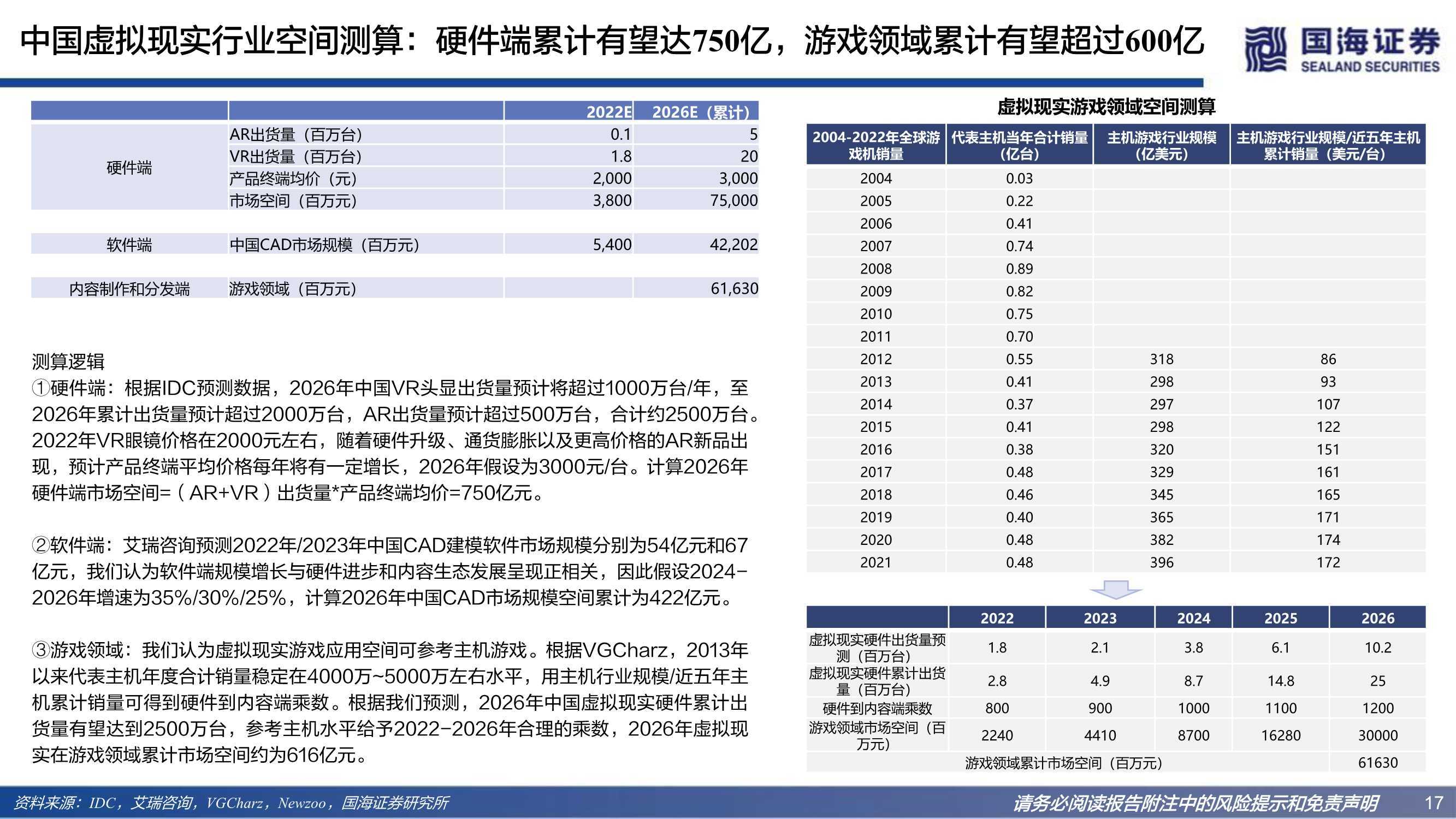
Task: Click the 2022 header in bottom table
Action: pyautogui.click(x=997, y=618)
